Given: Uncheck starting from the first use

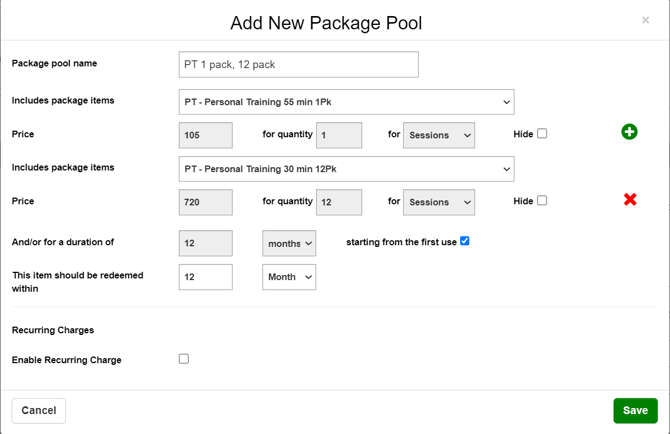Looking at the screenshot, I should pyautogui.click(x=464, y=241).
